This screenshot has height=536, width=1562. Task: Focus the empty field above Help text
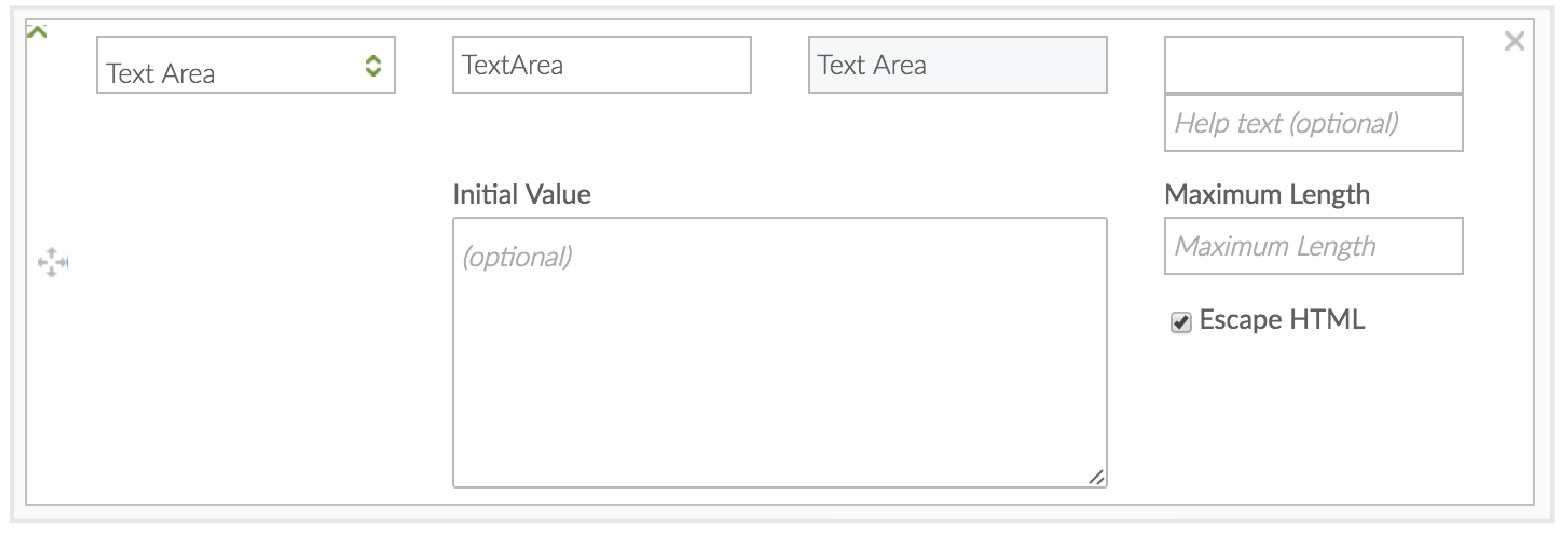click(1313, 65)
